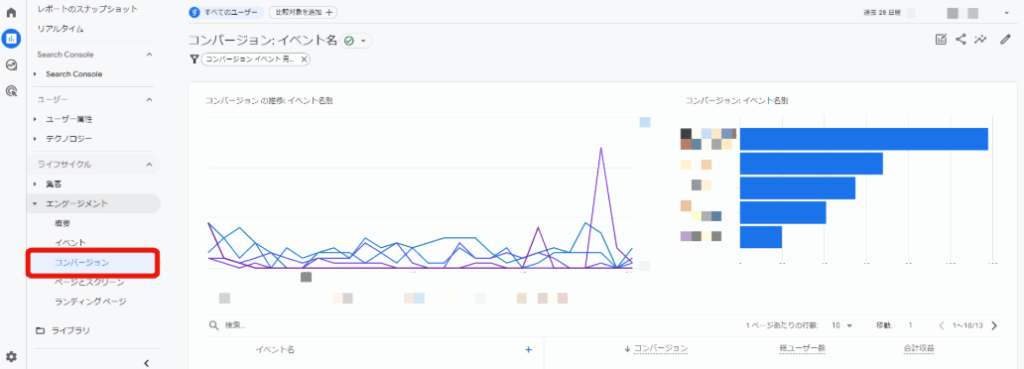Go to next page of table results
Screen dimensions: 1024x369
coord(995,325)
